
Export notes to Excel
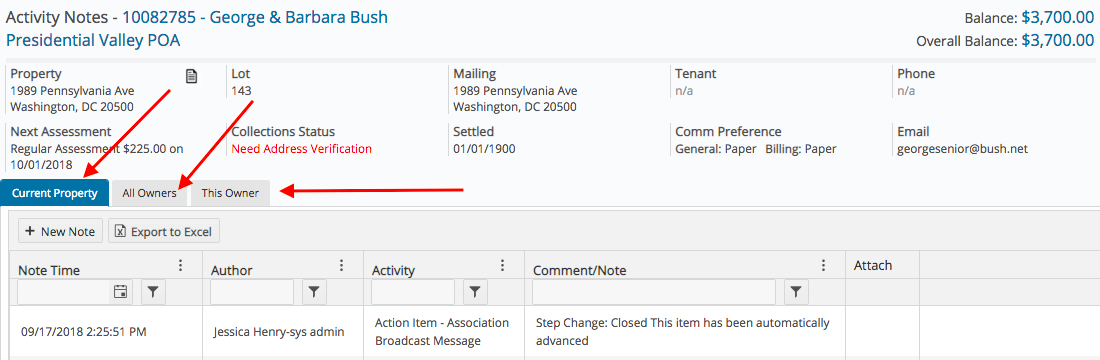[x=164, y=231]
